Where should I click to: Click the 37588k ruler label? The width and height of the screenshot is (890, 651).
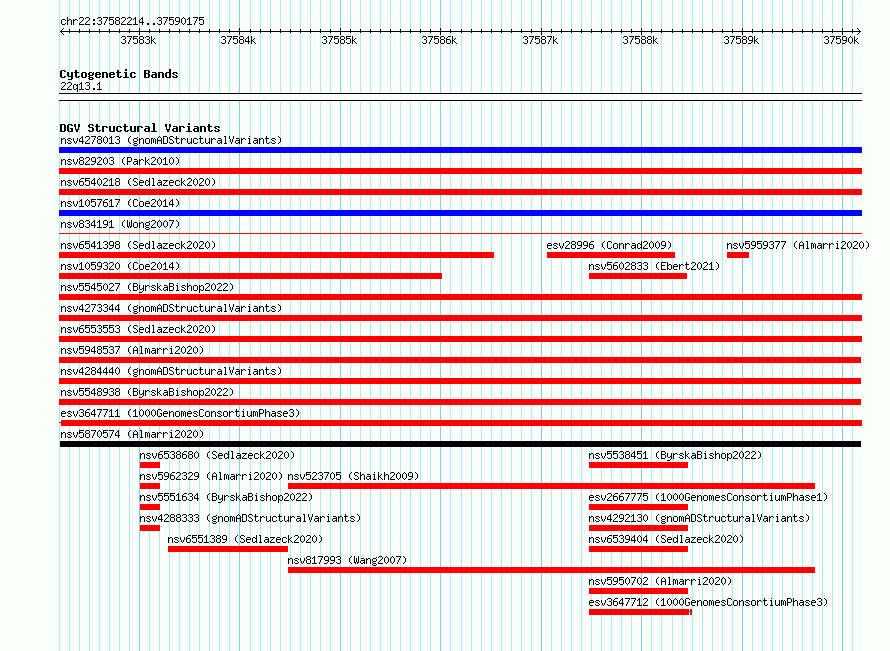(x=640, y=40)
